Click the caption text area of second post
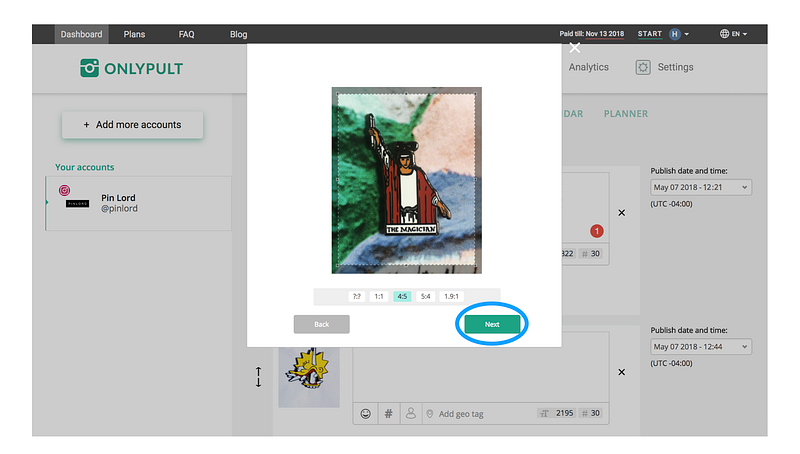Screen dimensions: 800x454 point(481,367)
